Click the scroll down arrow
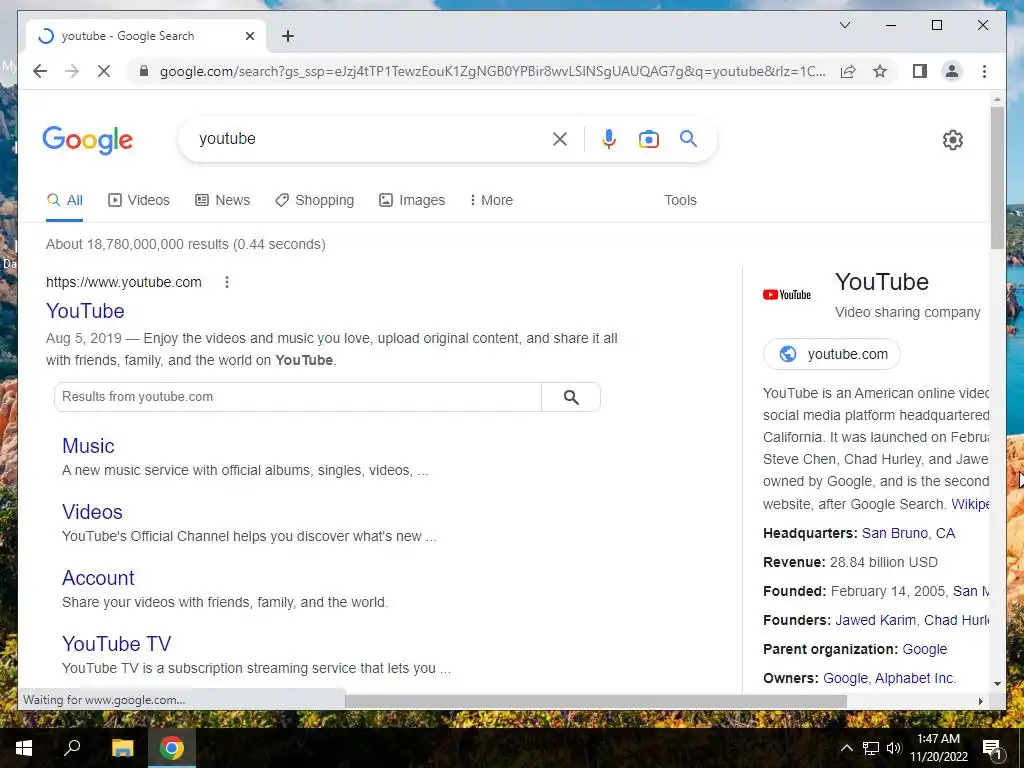This screenshot has width=1024, height=768. [x=997, y=684]
